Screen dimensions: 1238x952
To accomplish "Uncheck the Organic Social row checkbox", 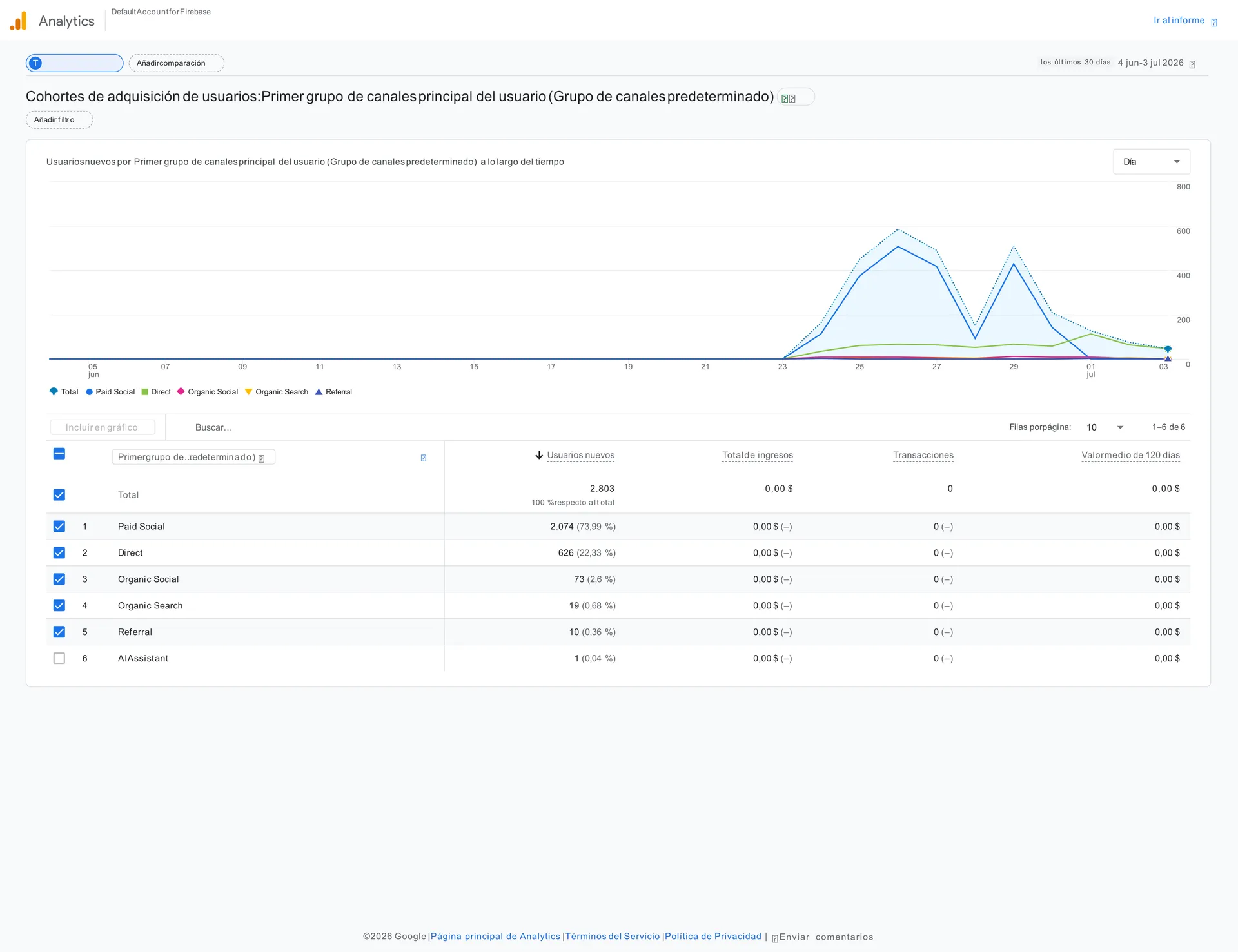I will coord(59,579).
